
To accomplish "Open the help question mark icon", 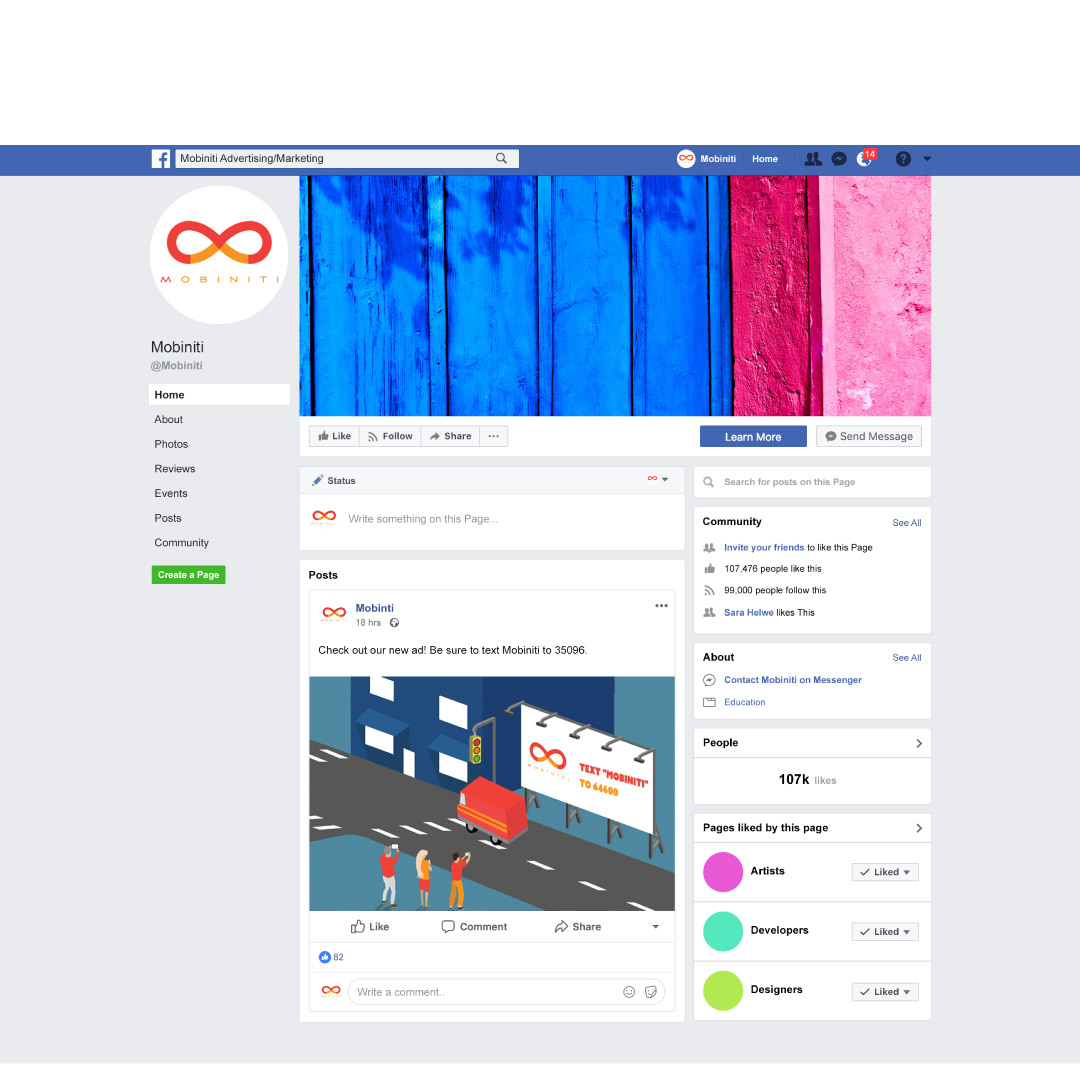I will (x=903, y=159).
